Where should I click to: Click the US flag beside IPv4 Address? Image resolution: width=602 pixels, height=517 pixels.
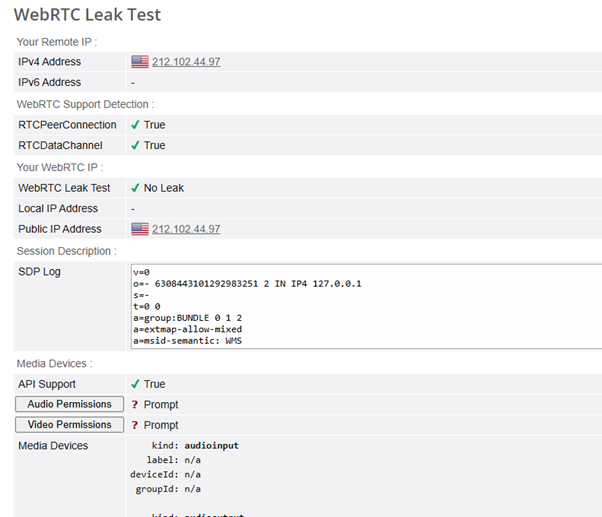click(x=139, y=62)
